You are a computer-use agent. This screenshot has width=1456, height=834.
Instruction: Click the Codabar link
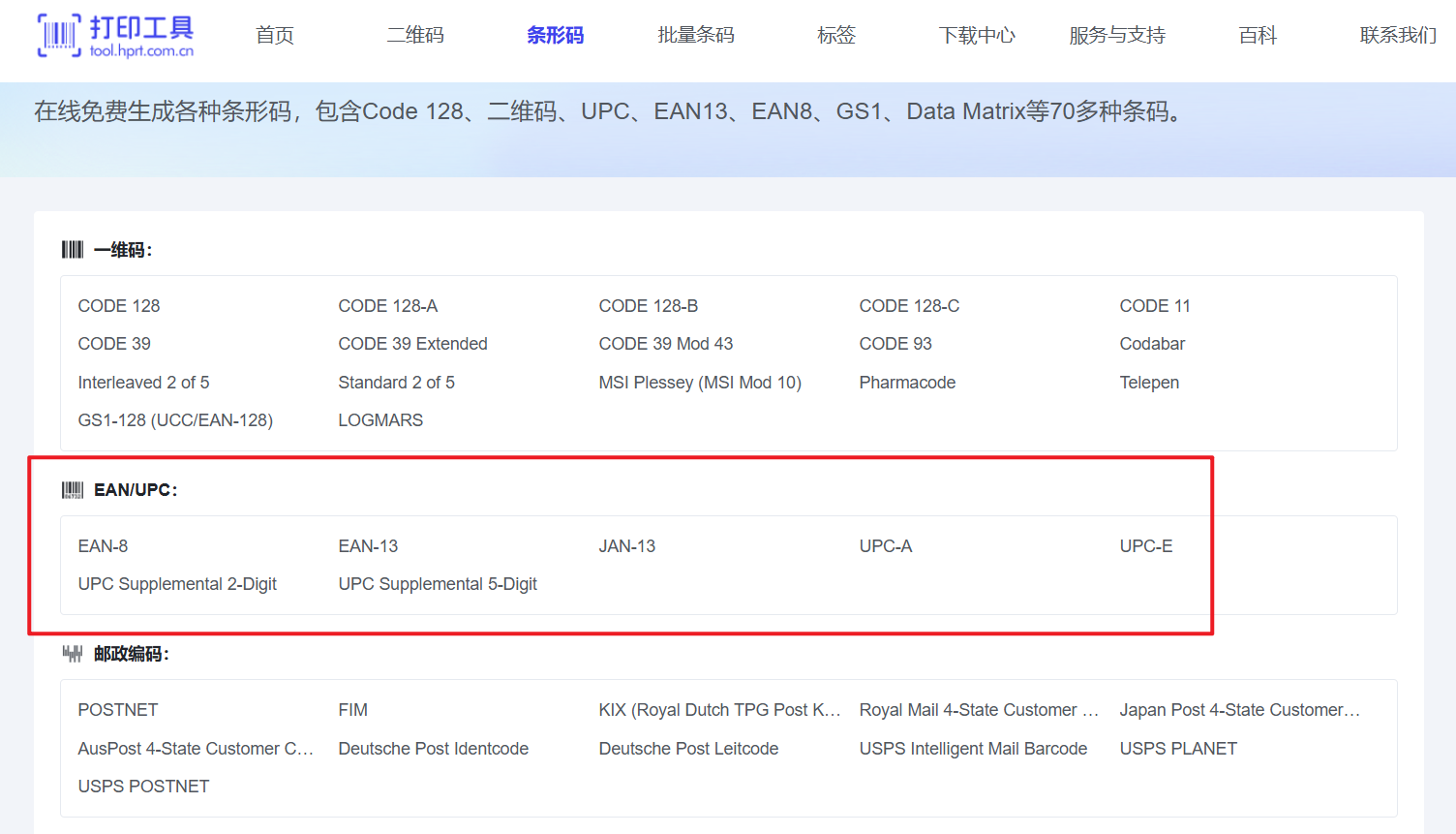(1152, 344)
